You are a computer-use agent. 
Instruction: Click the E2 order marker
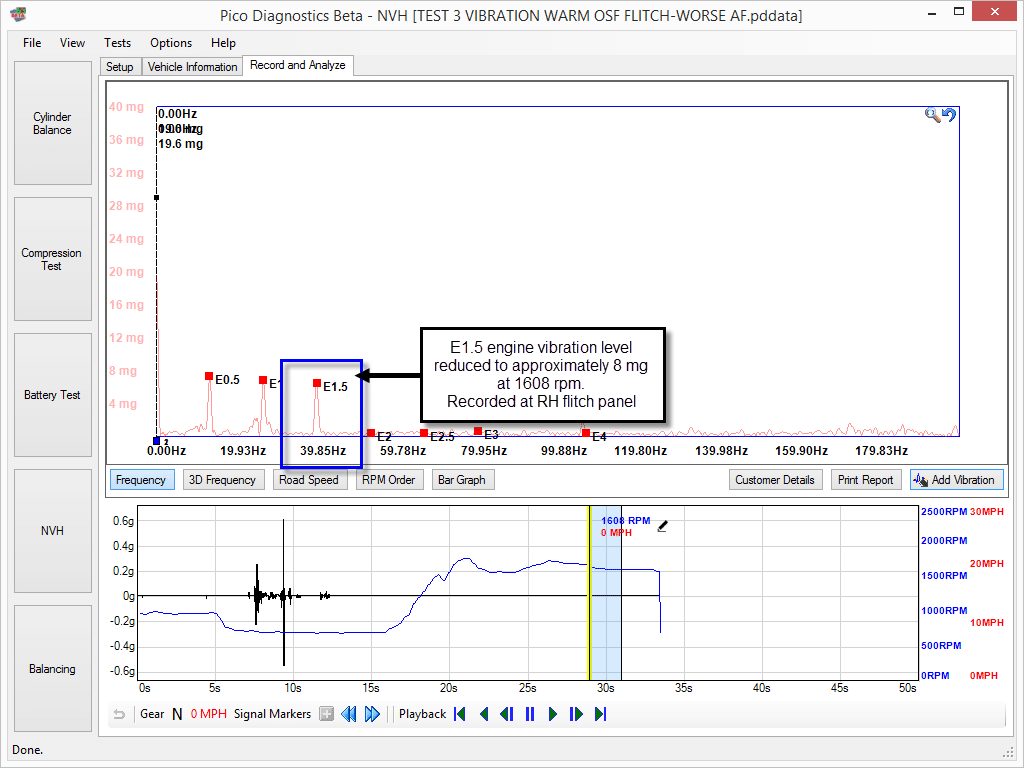(x=371, y=433)
